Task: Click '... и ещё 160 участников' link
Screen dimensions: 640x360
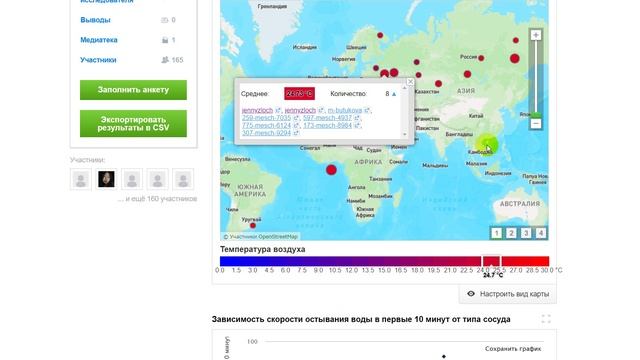Action: 157,199
